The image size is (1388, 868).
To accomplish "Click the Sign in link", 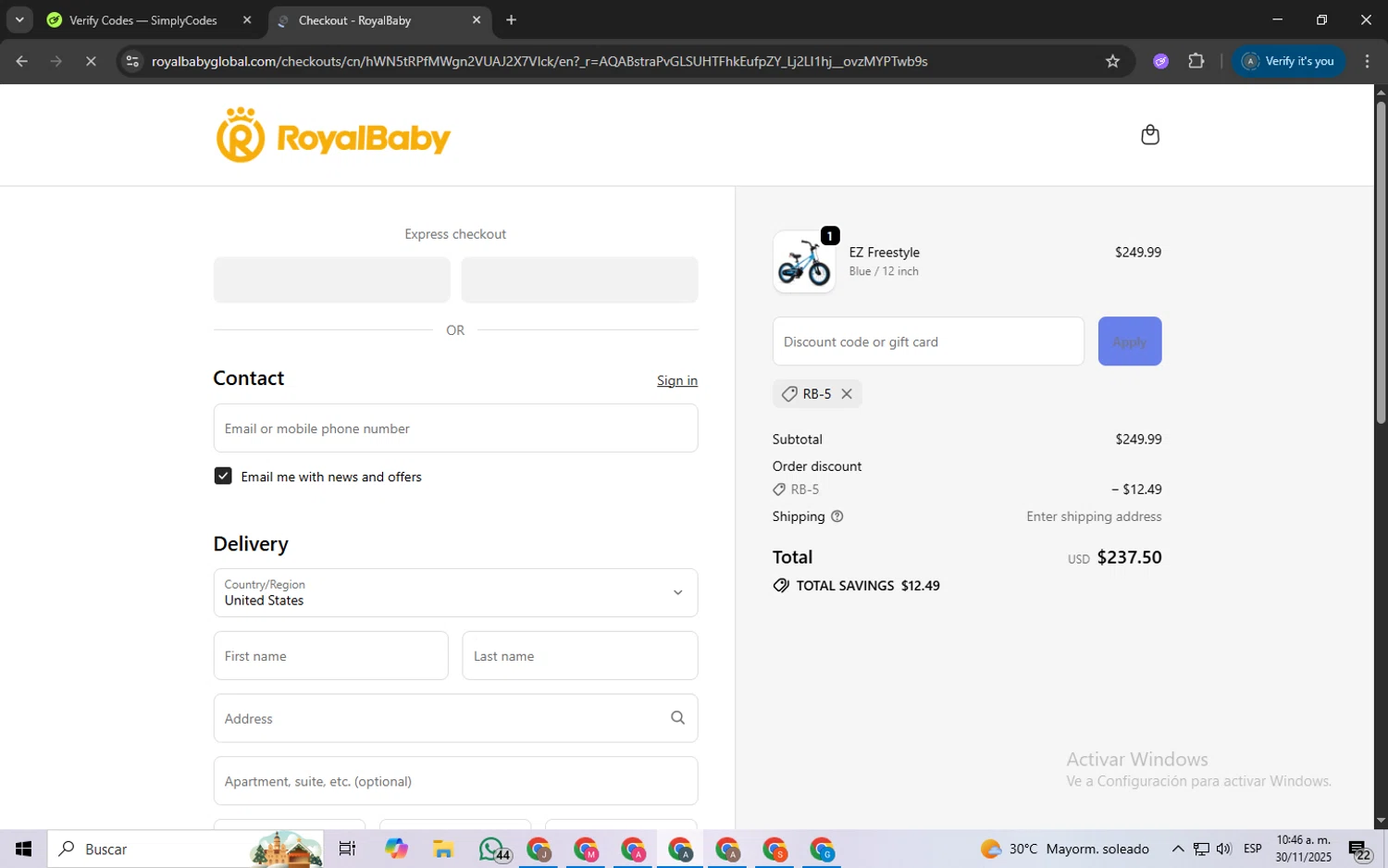I will point(677,380).
